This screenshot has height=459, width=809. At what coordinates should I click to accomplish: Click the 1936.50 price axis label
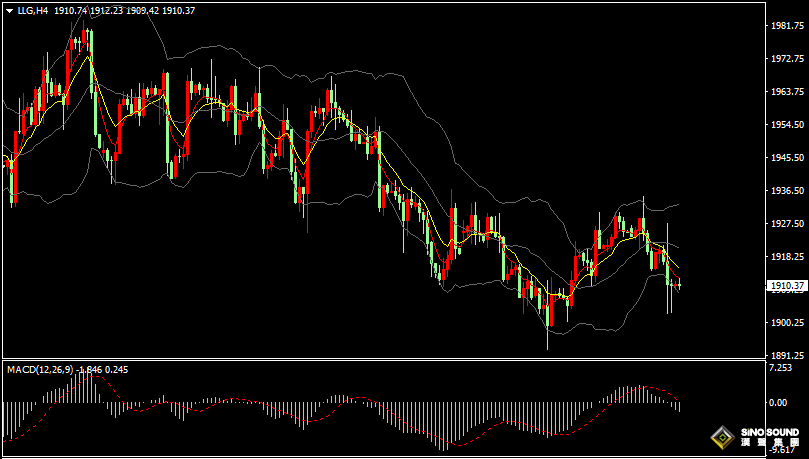pyautogui.click(x=787, y=190)
